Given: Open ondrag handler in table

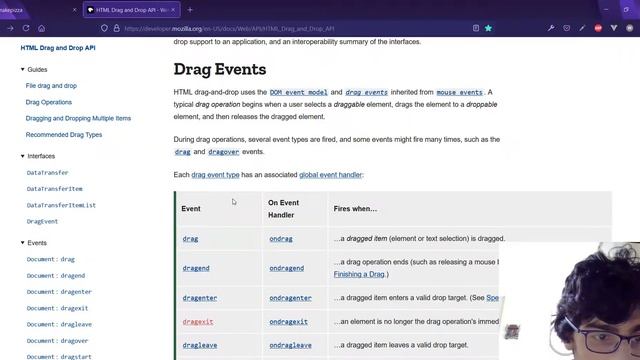Looking at the screenshot, I should [x=281, y=239].
